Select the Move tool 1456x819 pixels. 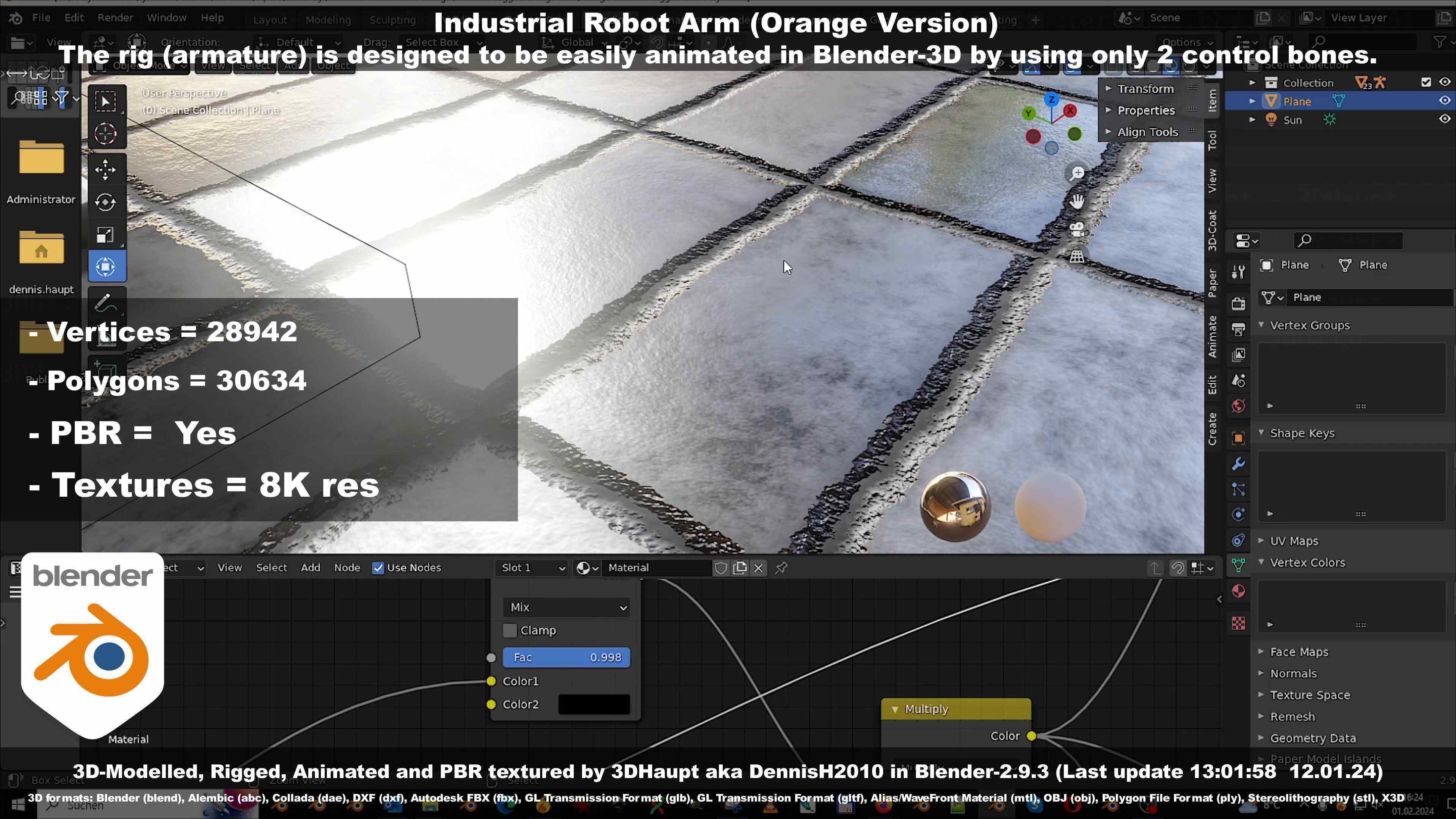click(x=106, y=170)
